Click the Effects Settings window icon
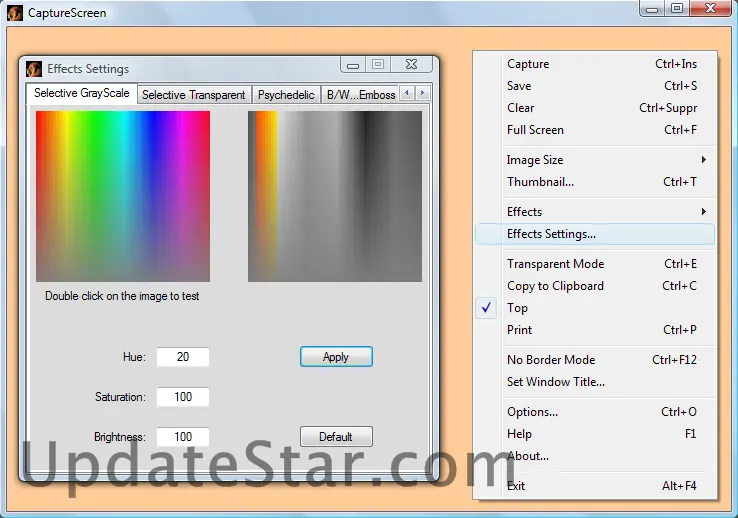This screenshot has height=518, width=738. 34,69
